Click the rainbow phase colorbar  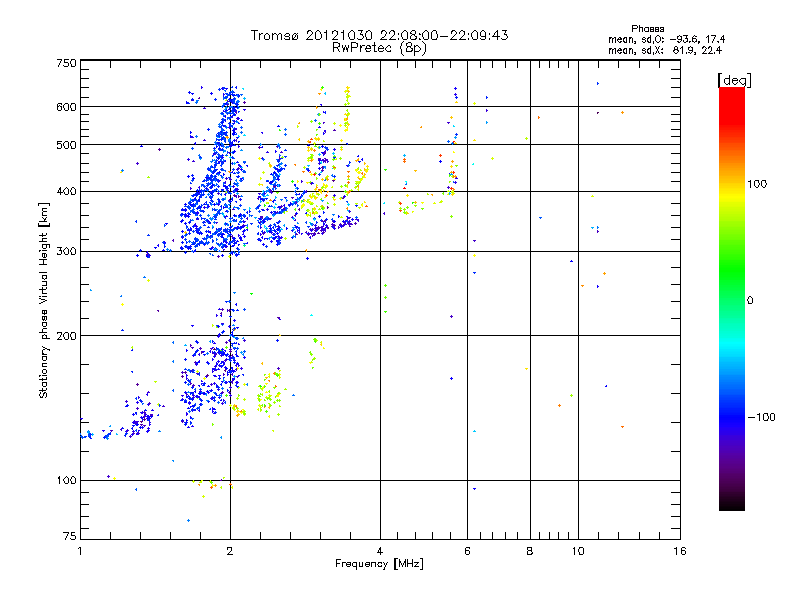[x=732, y=298]
